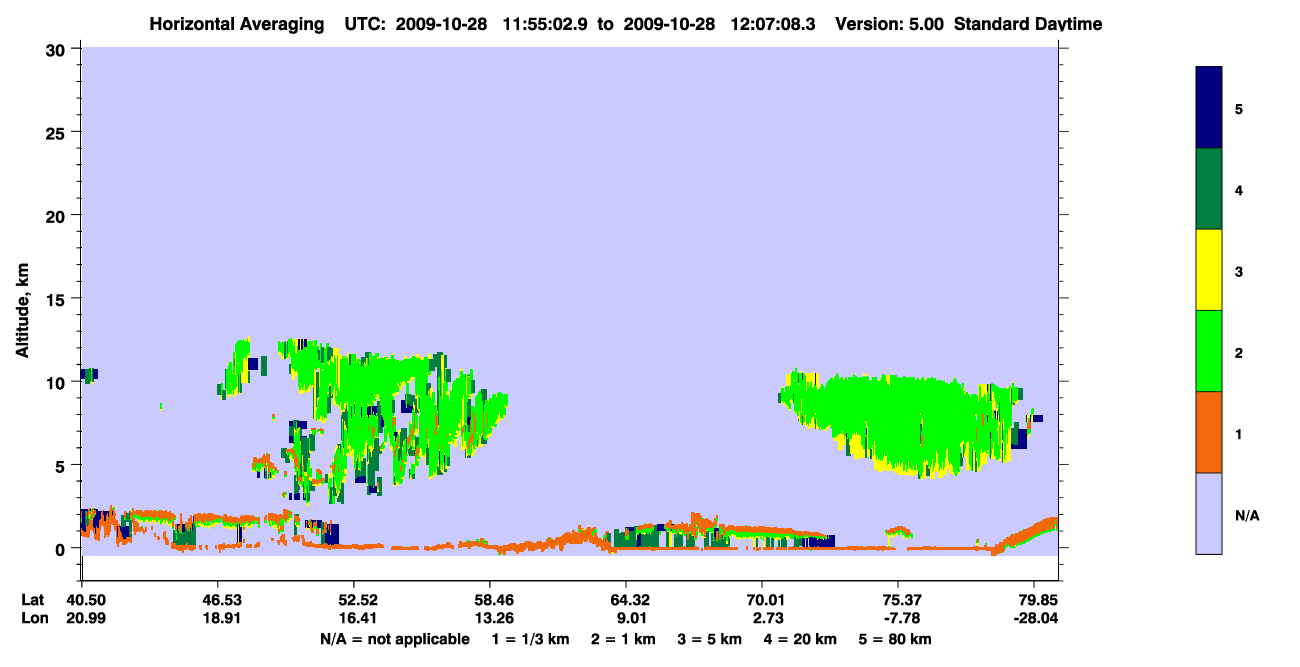Click the color bar label '5'
Screen dimensions: 1300x667
1239,109
